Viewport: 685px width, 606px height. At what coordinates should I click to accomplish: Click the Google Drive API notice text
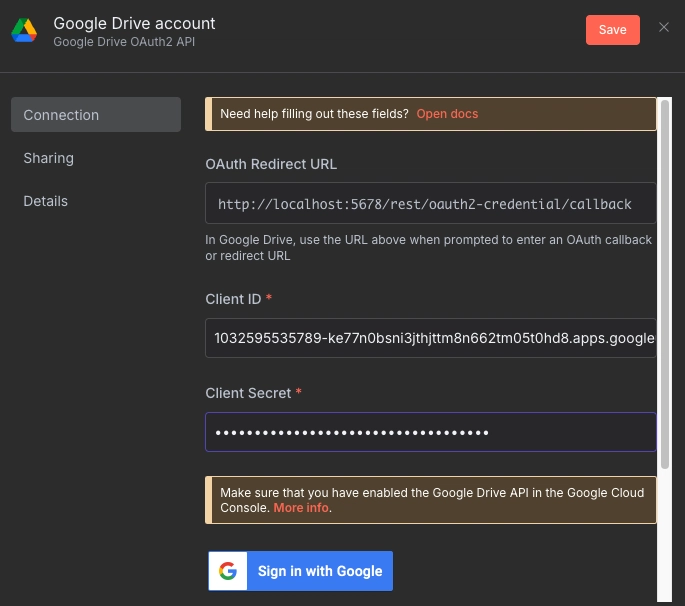[x=432, y=500]
